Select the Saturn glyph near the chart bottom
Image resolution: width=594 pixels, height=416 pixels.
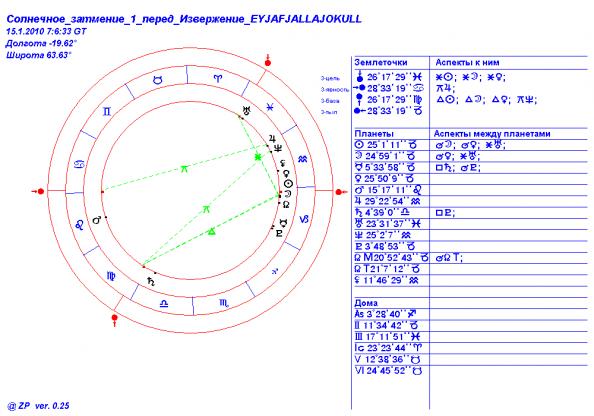[x=151, y=281]
